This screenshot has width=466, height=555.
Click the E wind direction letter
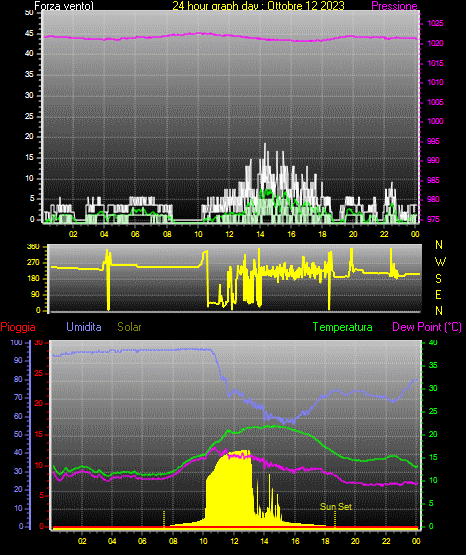438,294
